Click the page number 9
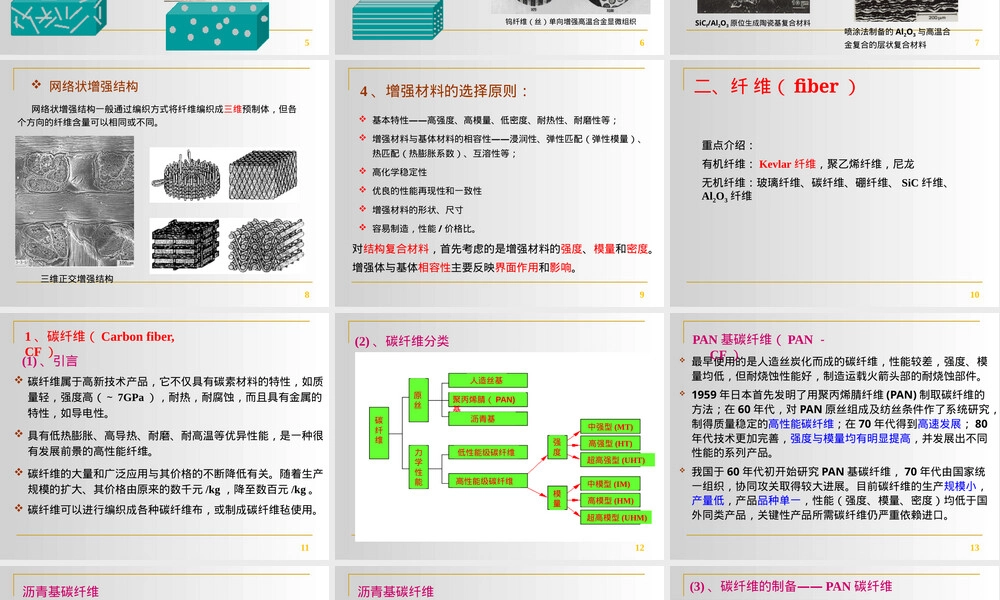The width and height of the screenshot is (1000, 600). [642, 295]
